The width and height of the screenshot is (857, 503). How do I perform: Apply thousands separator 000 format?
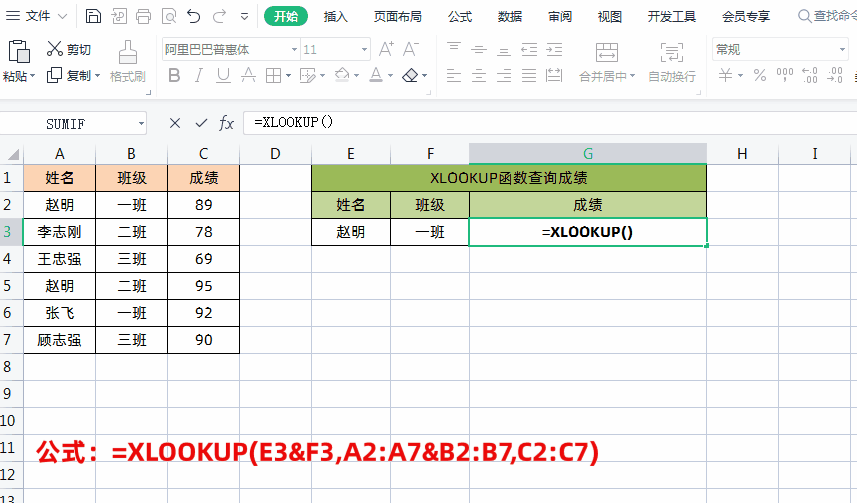click(x=785, y=75)
